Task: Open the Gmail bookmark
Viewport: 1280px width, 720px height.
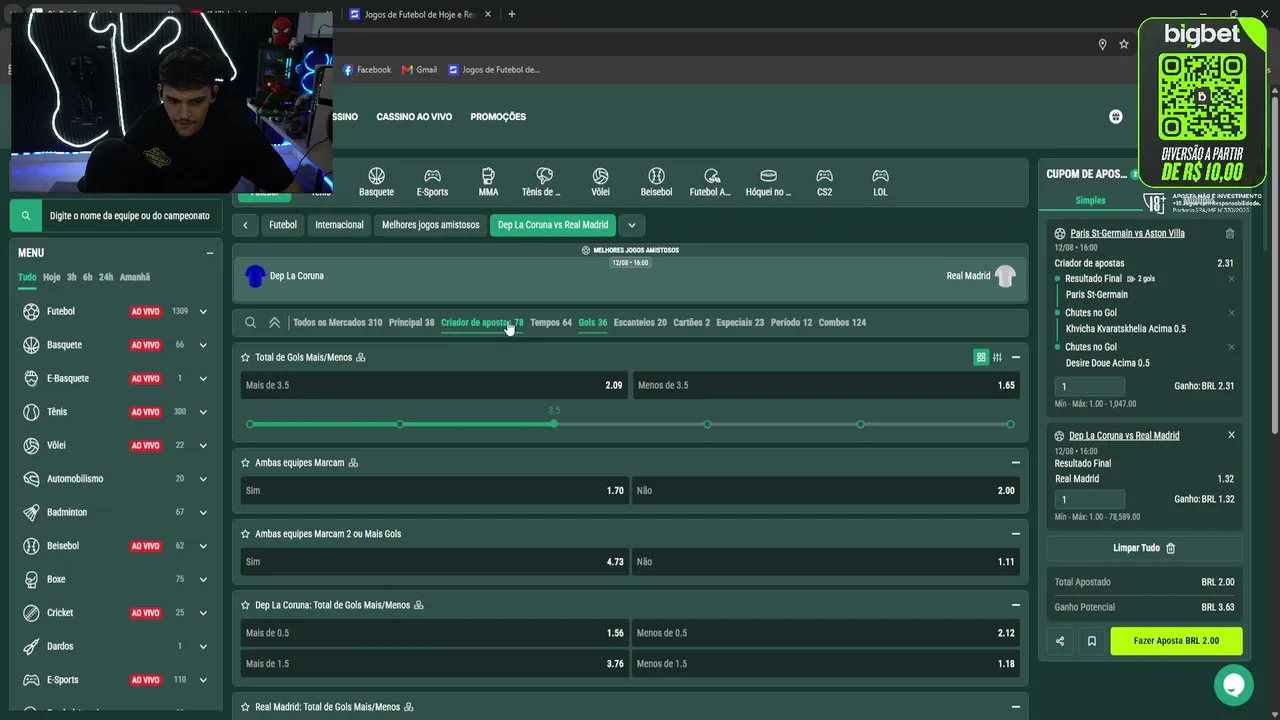Action: point(419,70)
